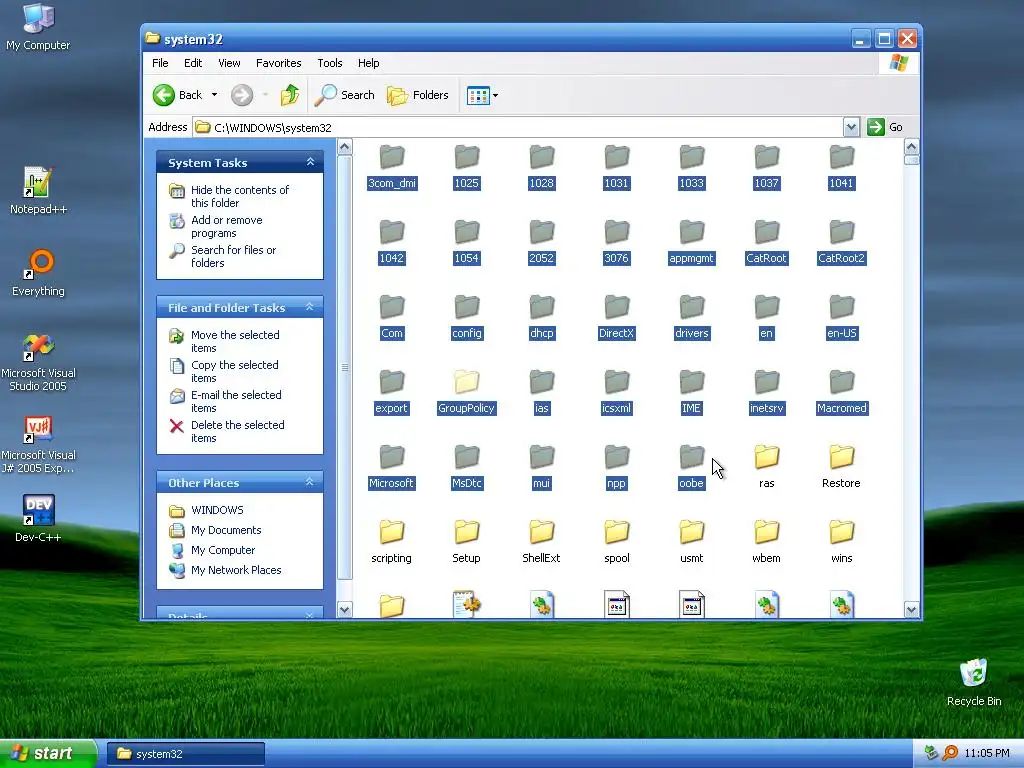The width and height of the screenshot is (1024, 768).
Task: Open WINDOWS in Other Places
Action: click(x=217, y=510)
